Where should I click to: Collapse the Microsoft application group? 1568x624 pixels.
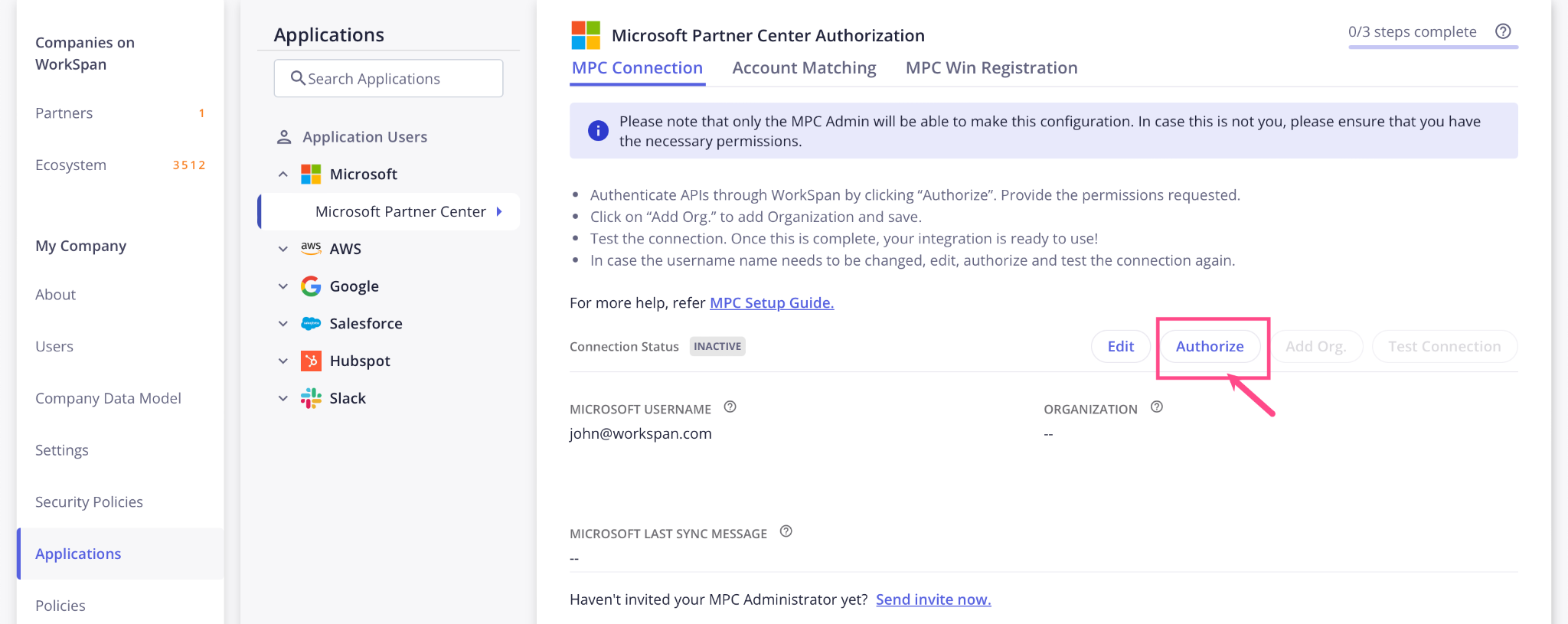pyautogui.click(x=283, y=175)
